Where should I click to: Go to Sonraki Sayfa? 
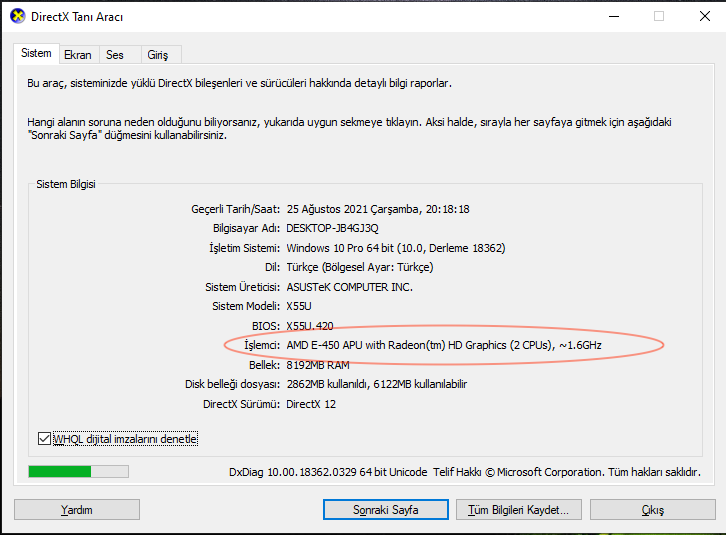click(x=386, y=510)
